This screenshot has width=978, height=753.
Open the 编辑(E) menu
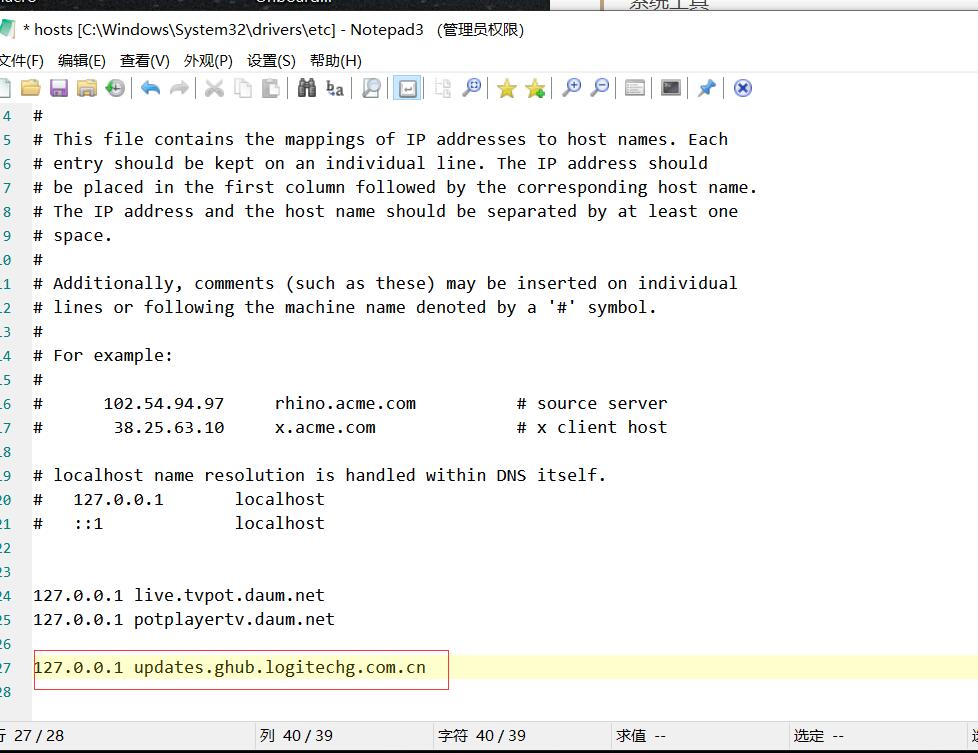coord(82,61)
